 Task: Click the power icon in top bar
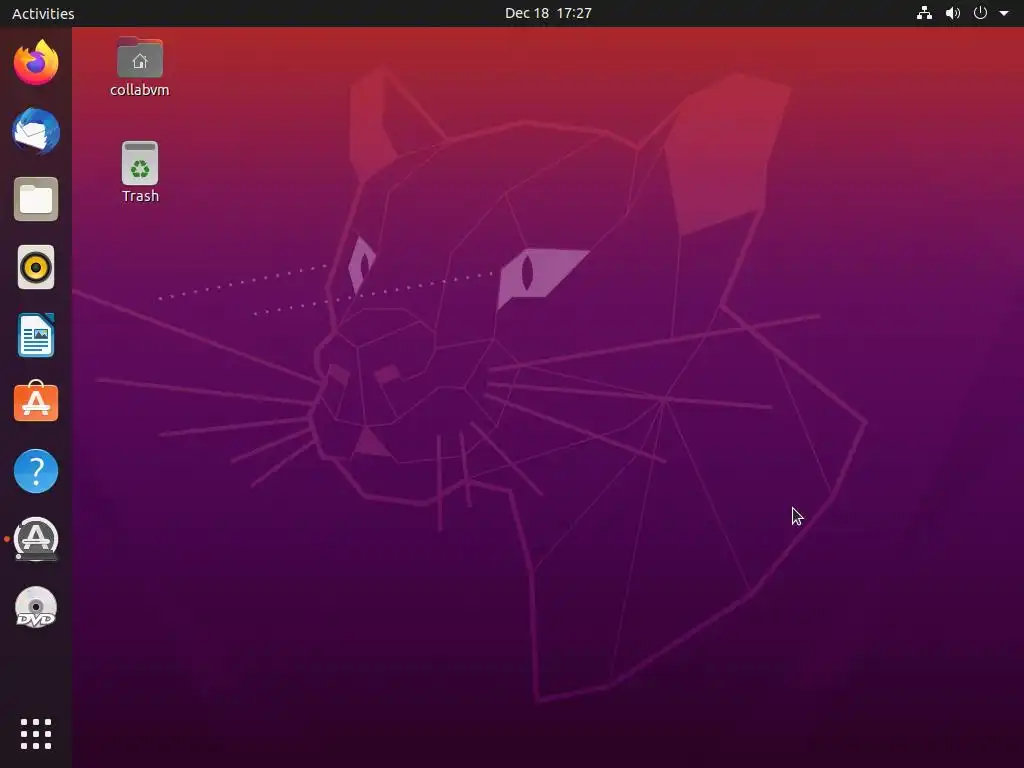[980, 13]
